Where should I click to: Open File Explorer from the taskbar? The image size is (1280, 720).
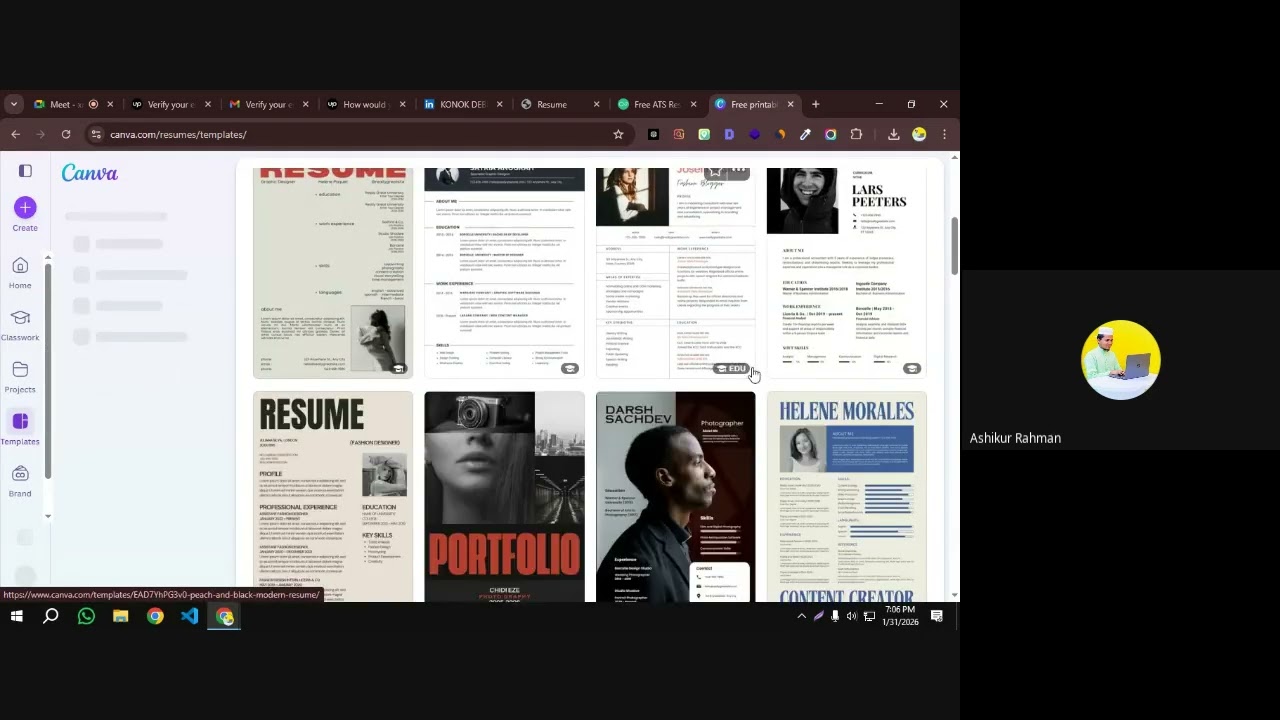[x=120, y=616]
